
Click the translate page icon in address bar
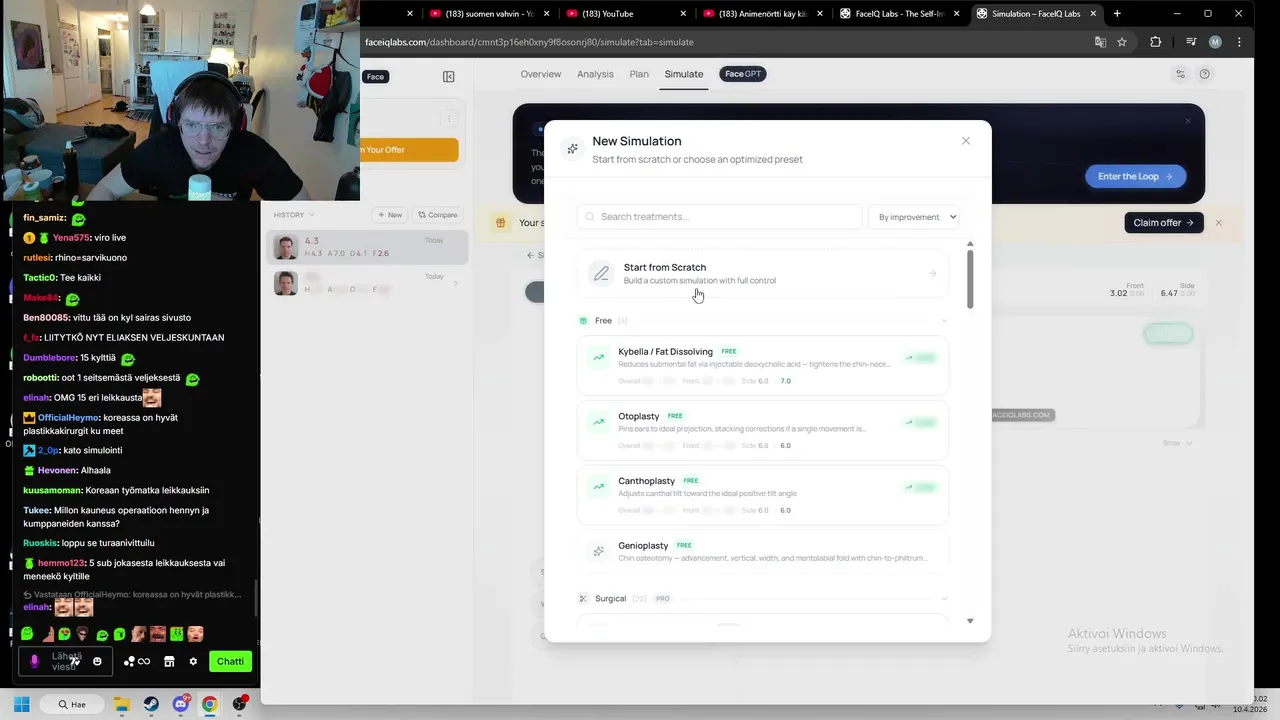(1100, 42)
